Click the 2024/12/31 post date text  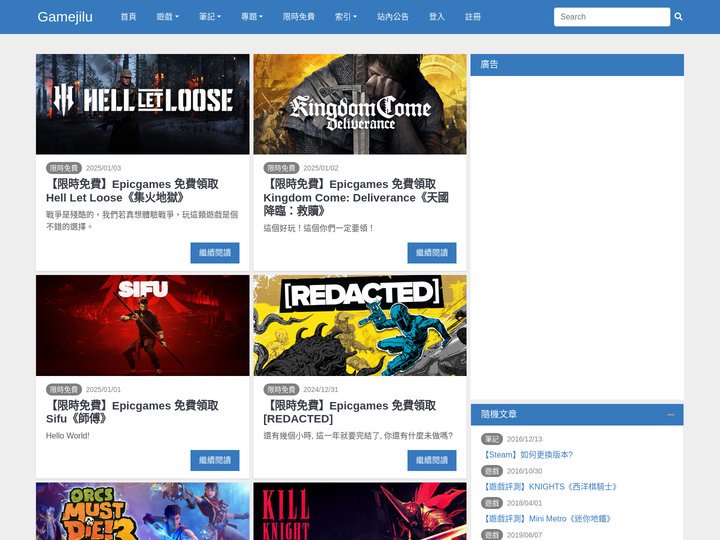coord(321,389)
